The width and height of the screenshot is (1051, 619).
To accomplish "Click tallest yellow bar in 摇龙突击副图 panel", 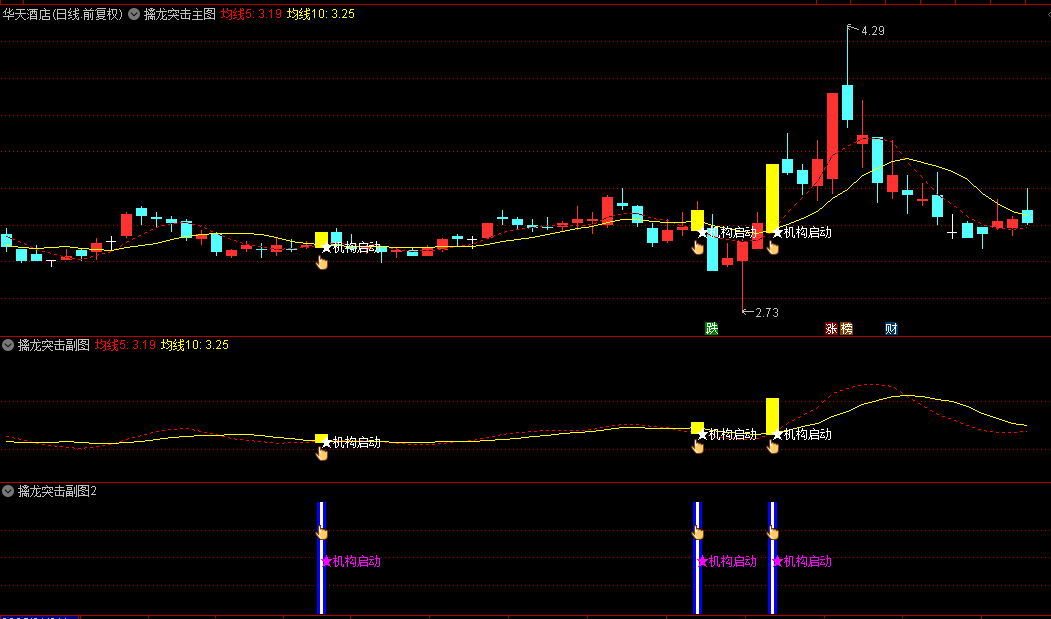I will [x=772, y=416].
